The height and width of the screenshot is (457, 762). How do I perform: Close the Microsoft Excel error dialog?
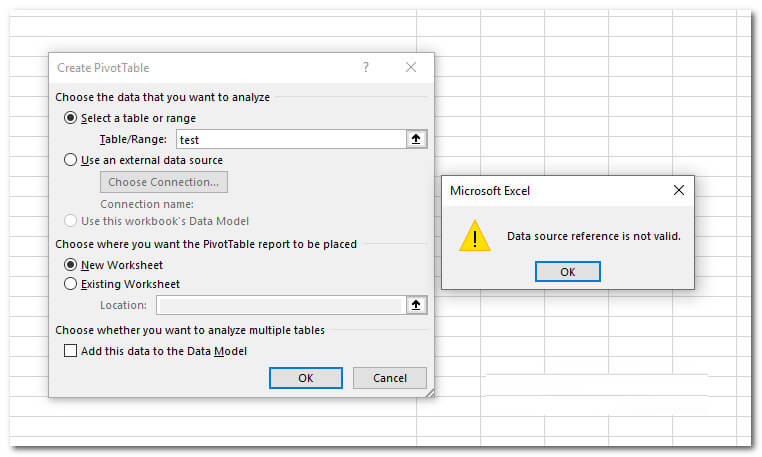(x=679, y=190)
